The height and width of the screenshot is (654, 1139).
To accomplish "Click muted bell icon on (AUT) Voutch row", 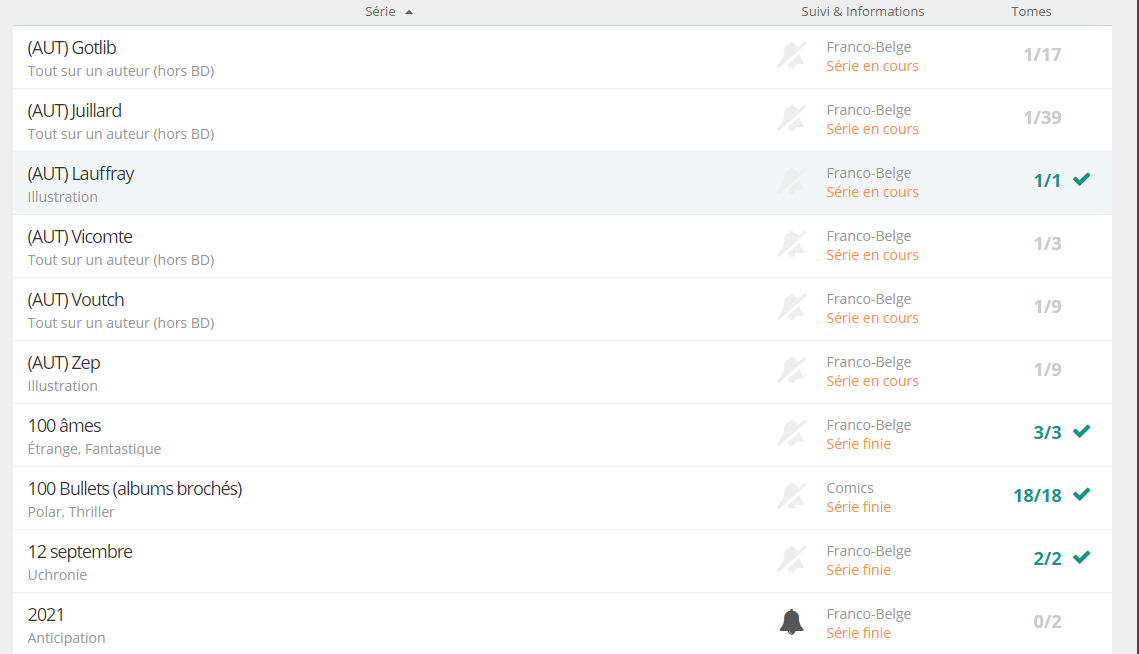I will [x=791, y=308].
